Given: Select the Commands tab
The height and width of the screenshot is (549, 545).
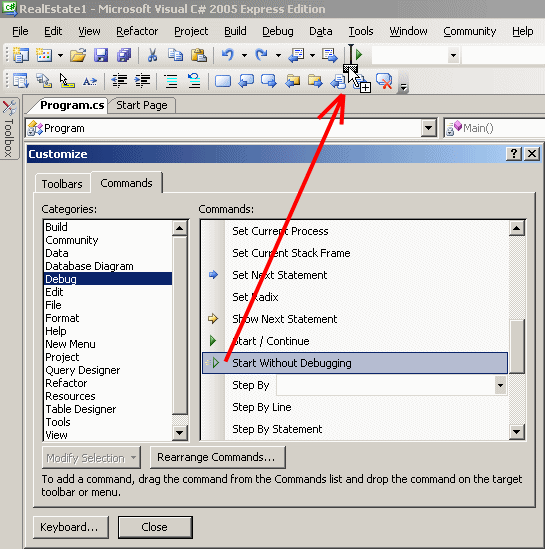Looking at the screenshot, I should click(x=126, y=183).
